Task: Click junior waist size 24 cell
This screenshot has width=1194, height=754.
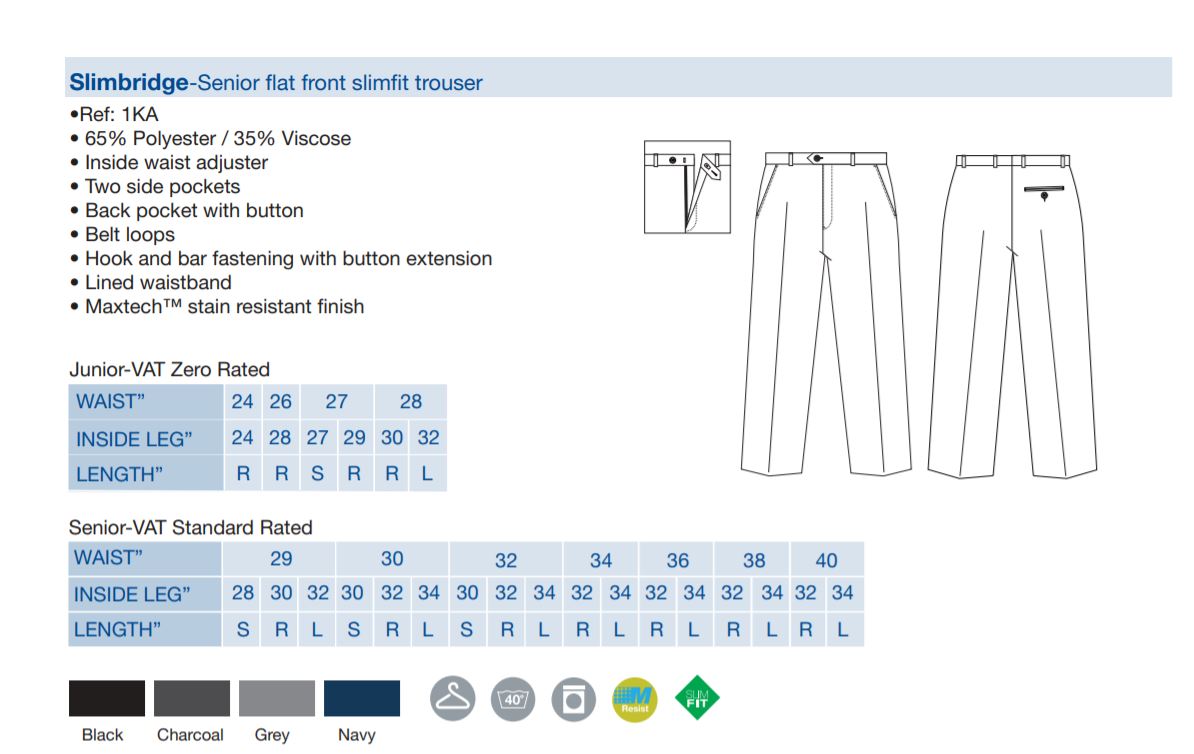Action: pyautogui.click(x=242, y=401)
